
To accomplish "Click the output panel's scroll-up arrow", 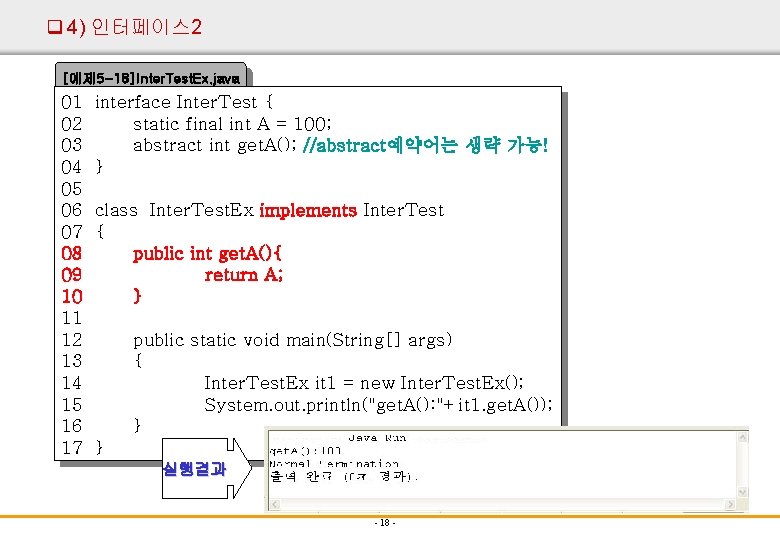I will click(x=742, y=438).
